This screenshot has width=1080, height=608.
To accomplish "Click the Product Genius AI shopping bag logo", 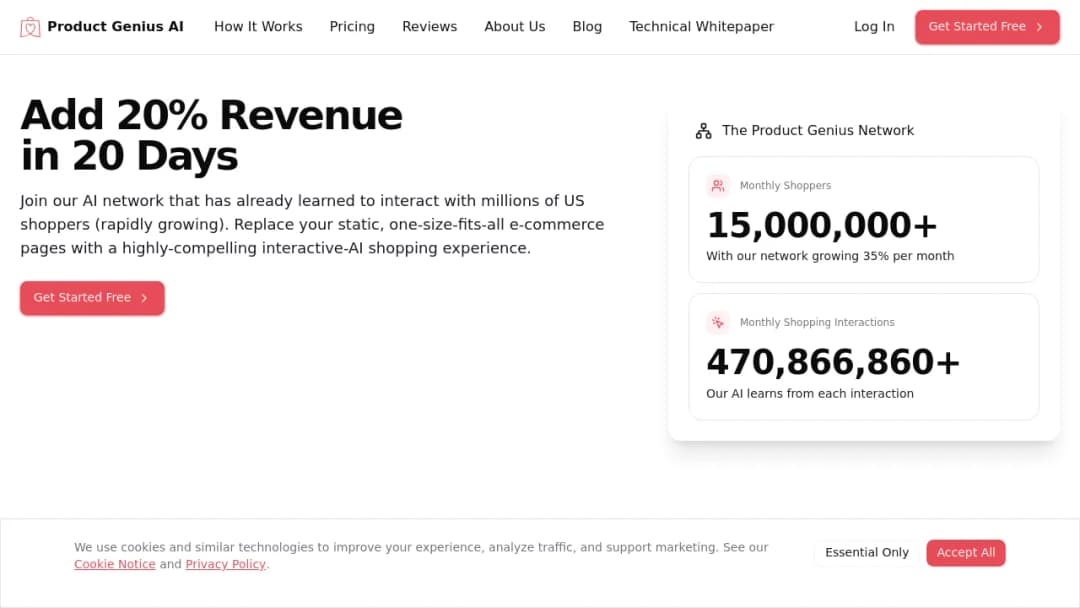I will (30, 27).
